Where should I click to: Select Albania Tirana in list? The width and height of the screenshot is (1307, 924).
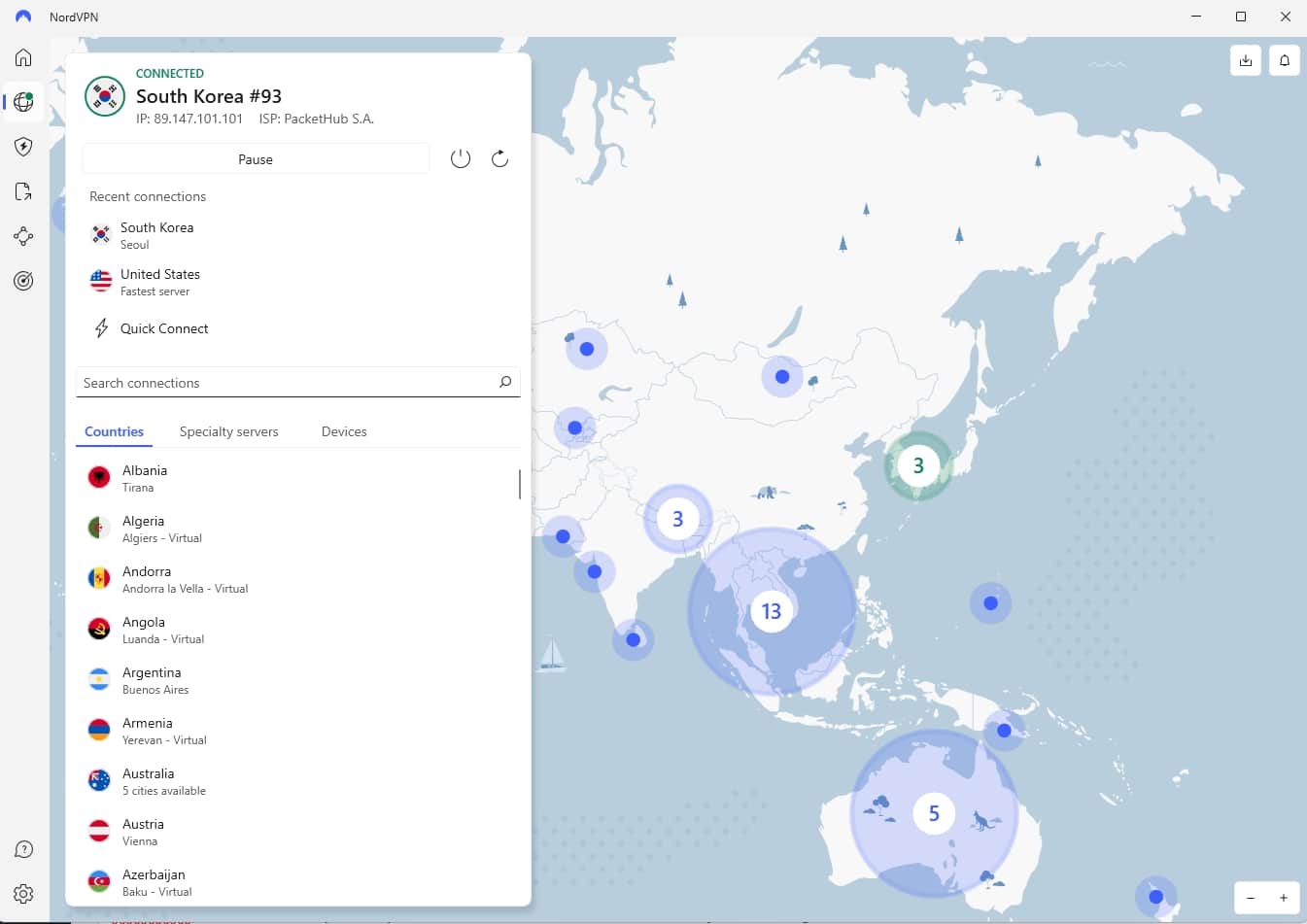pyautogui.click(x=297, y=478)
